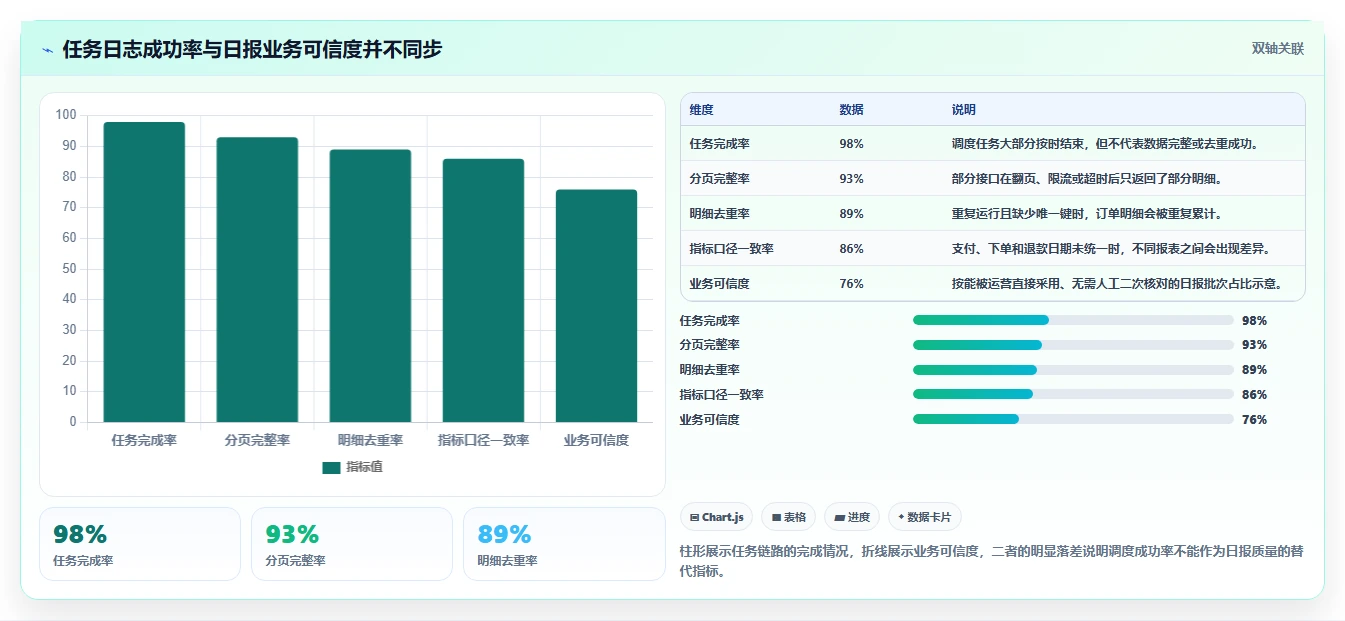This screenshot has height=621, width=1345.
Task: Select the 进度 chip
Action: click(x=852, y=517)
